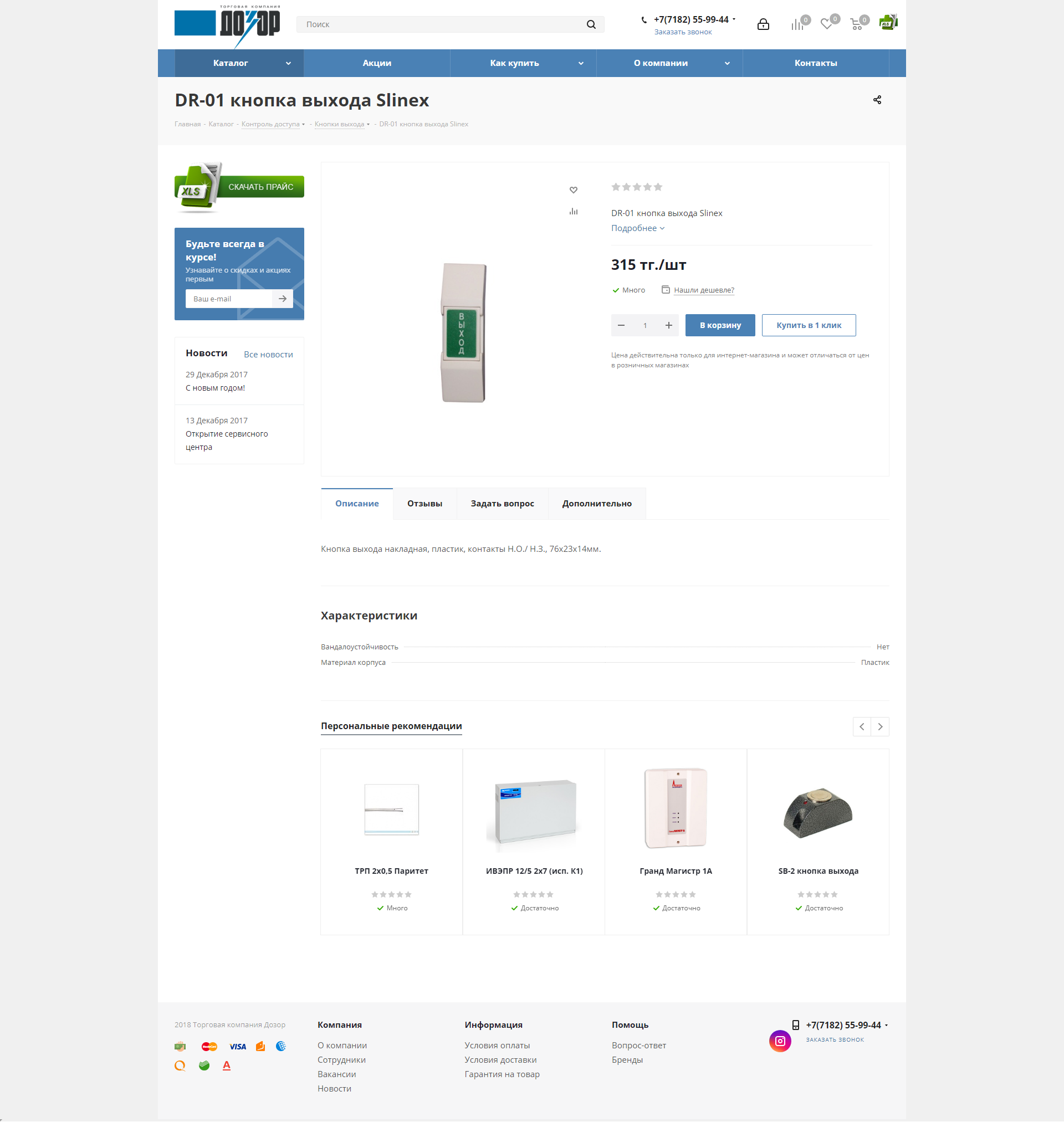Screen dimensions: 1064x1122
Task: Open the Акции menu item
Action: pos(377,64)
